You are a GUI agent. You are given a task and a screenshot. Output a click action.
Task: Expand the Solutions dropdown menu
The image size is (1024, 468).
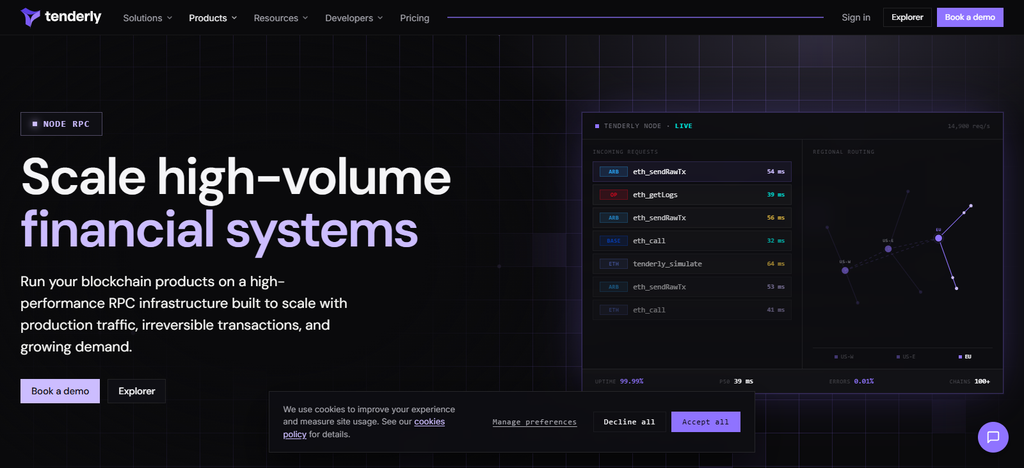[x=148, y=18]
